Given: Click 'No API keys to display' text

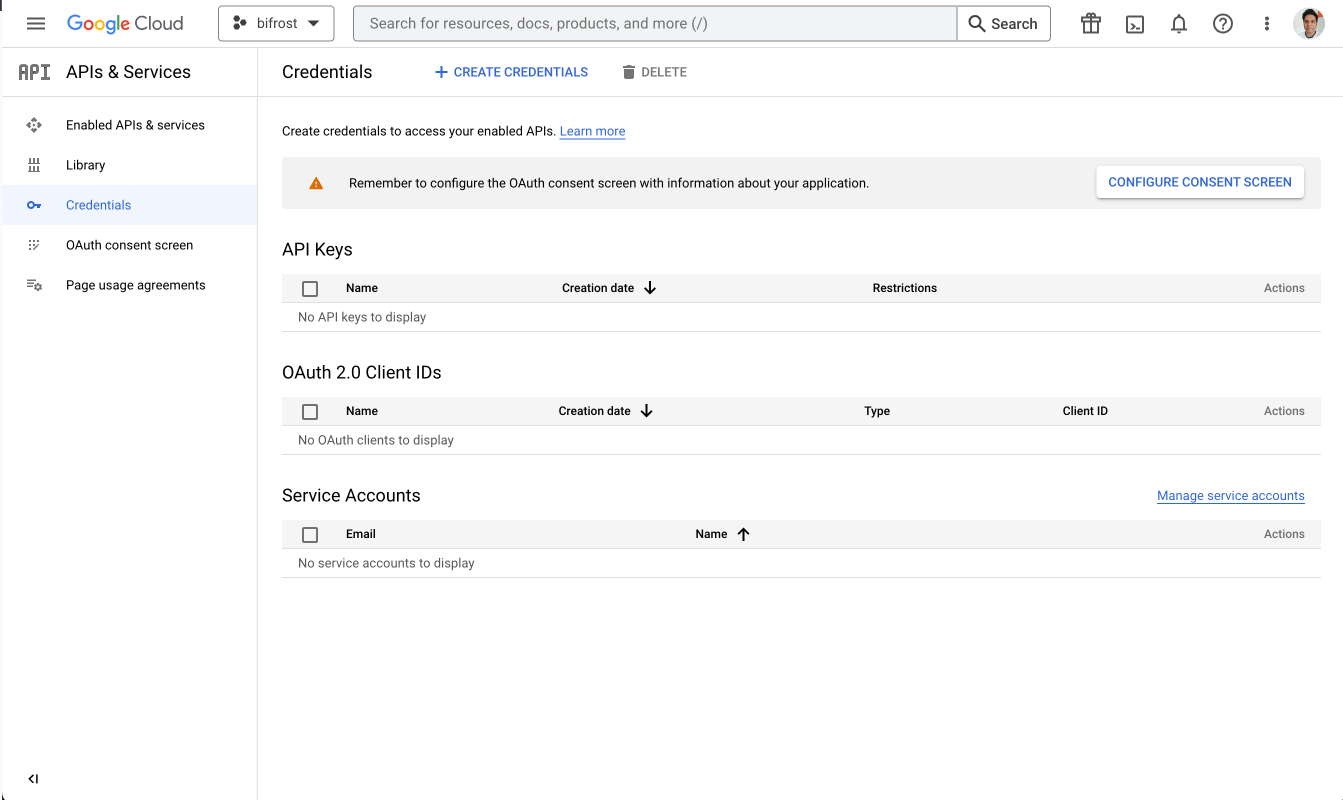Looking at the screenshot, I should tap(362, 317).
